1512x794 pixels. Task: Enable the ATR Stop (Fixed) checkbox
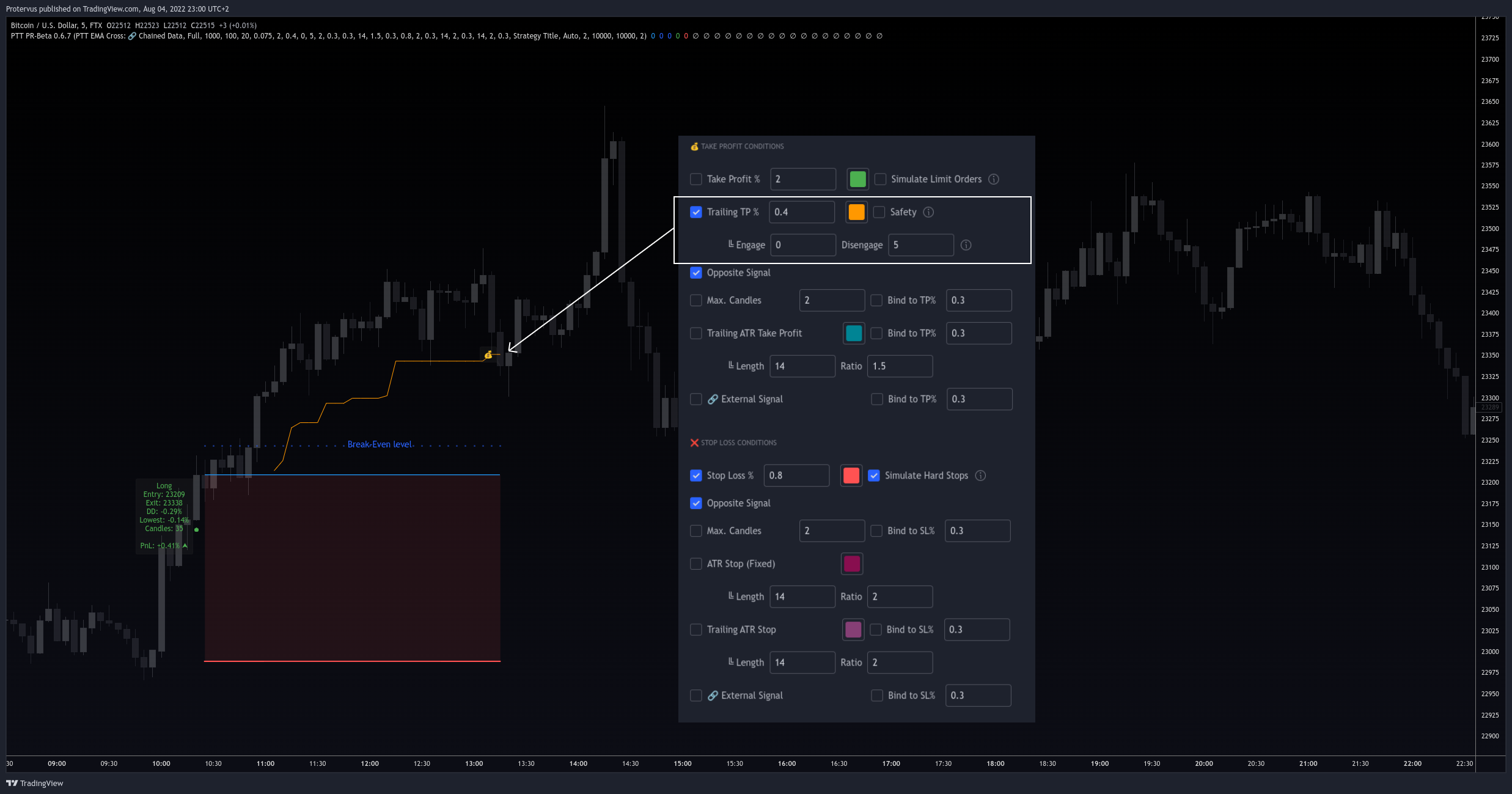[695, 564]
